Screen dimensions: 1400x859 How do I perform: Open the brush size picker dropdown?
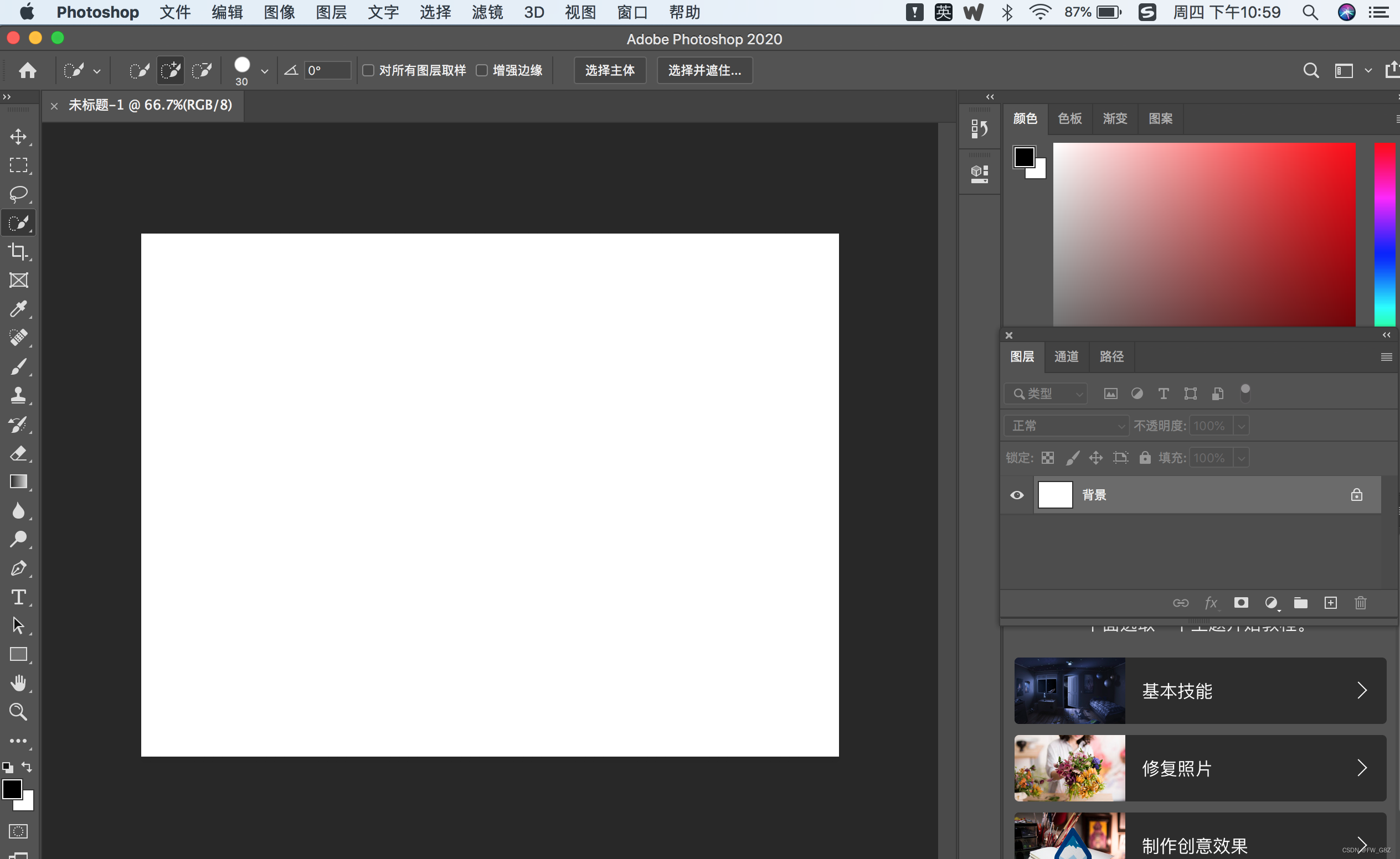[x=264, y=71]
